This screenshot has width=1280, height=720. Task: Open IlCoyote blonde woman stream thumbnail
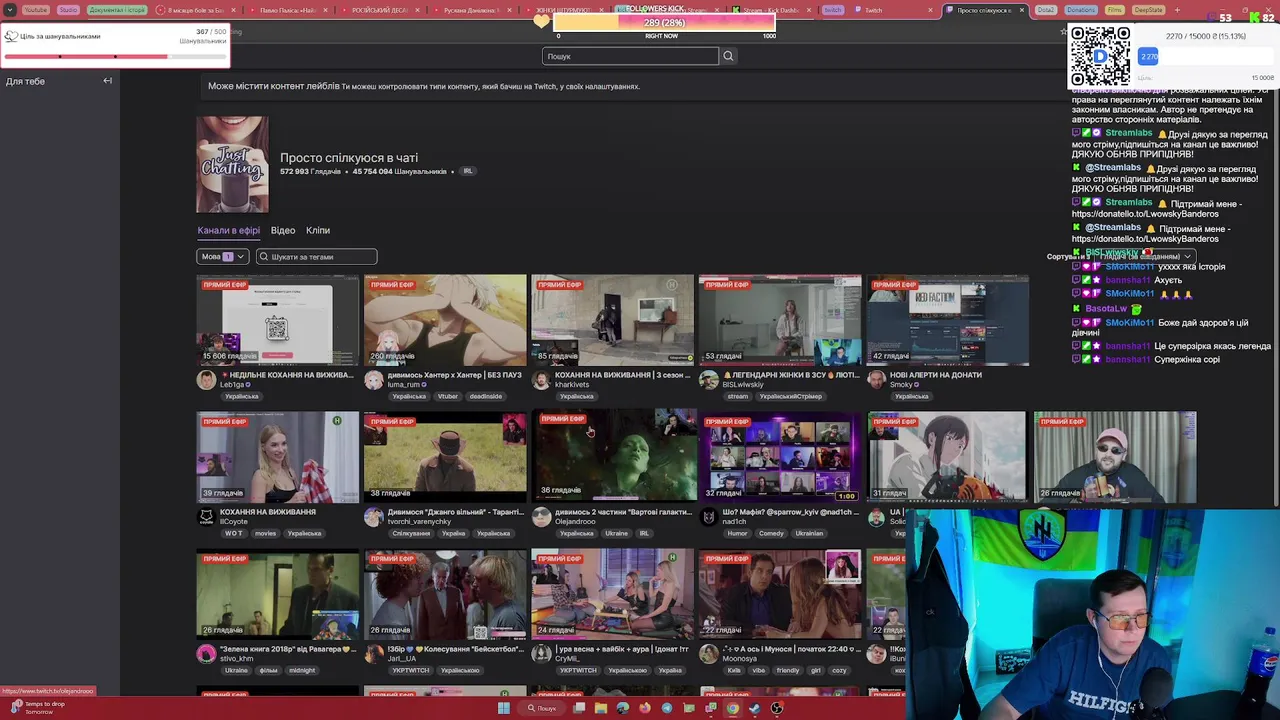click(x=278, y=457)
